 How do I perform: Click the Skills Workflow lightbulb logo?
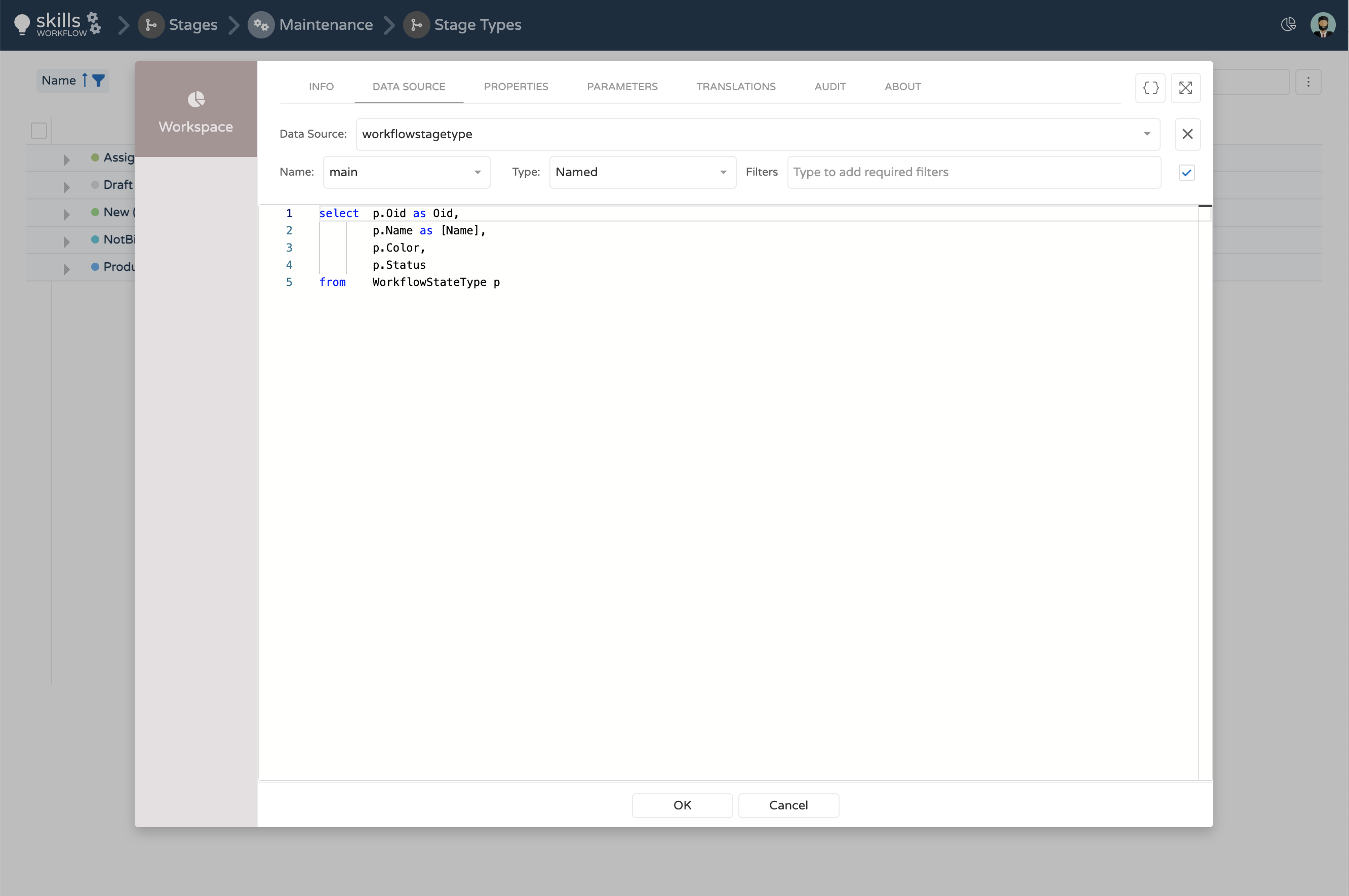(22, 24)
